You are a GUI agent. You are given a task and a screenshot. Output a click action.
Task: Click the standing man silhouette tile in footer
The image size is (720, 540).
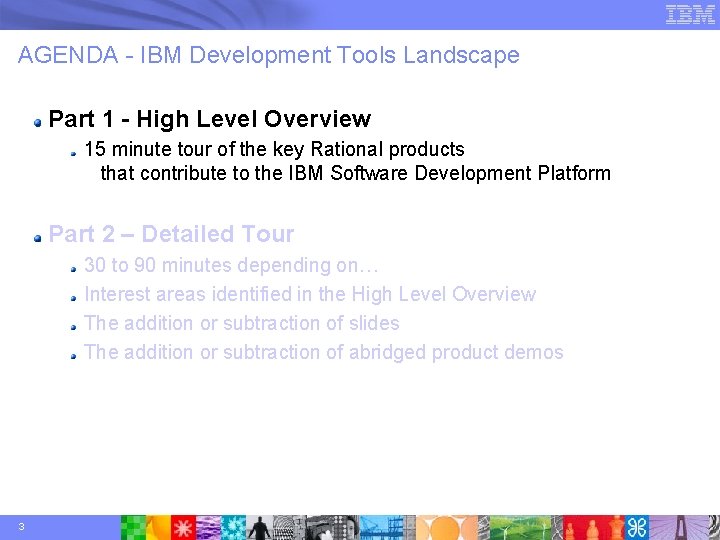[259, 528]
